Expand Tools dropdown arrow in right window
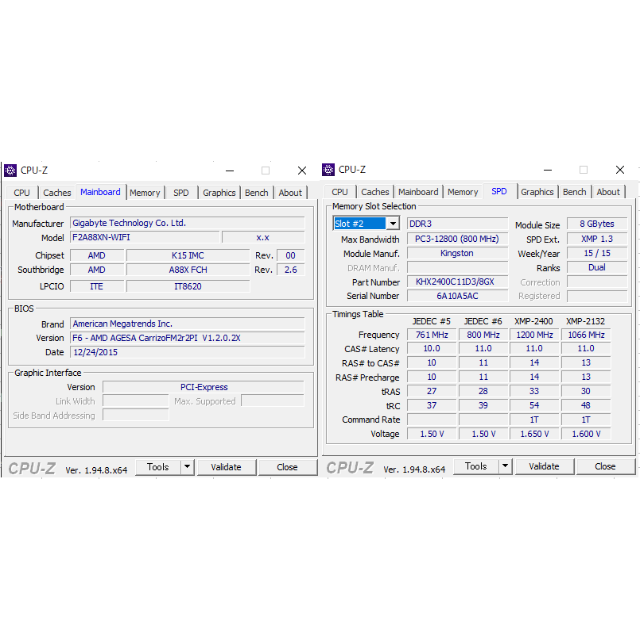This screenshot has height=640, width=640. tap(505, 466)
